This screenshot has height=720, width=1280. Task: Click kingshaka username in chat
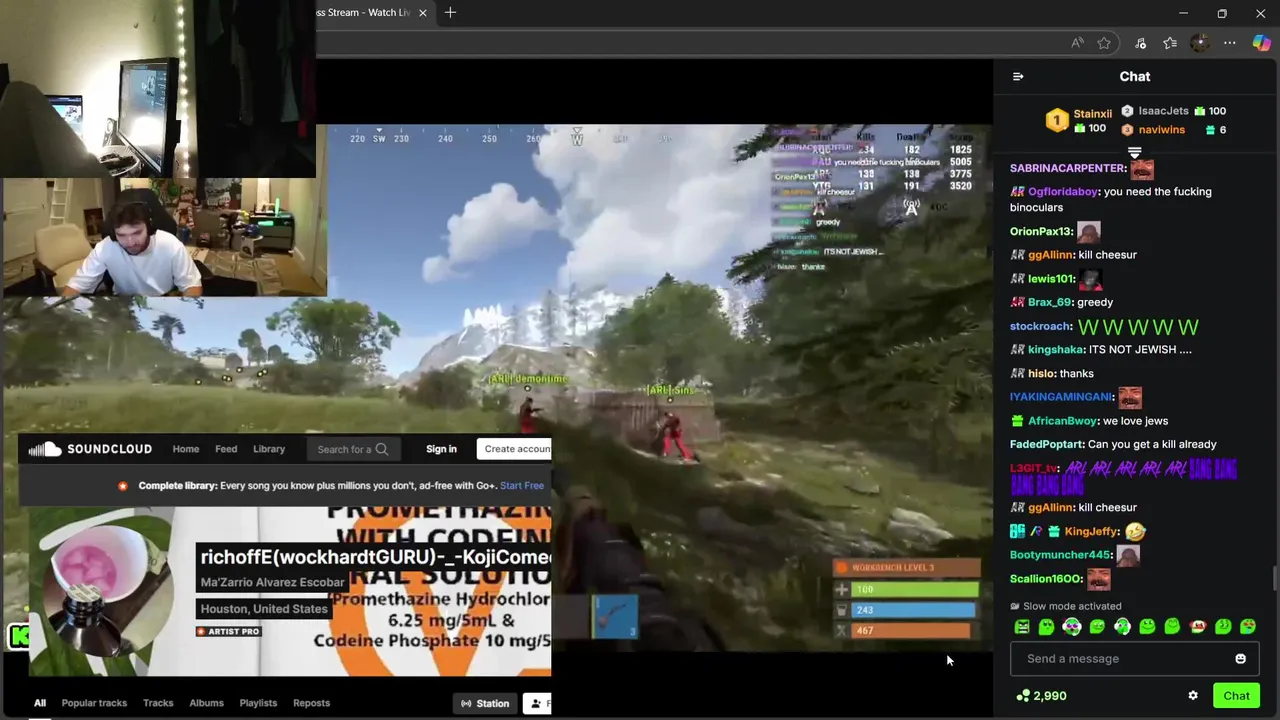tap(1056, 350)
